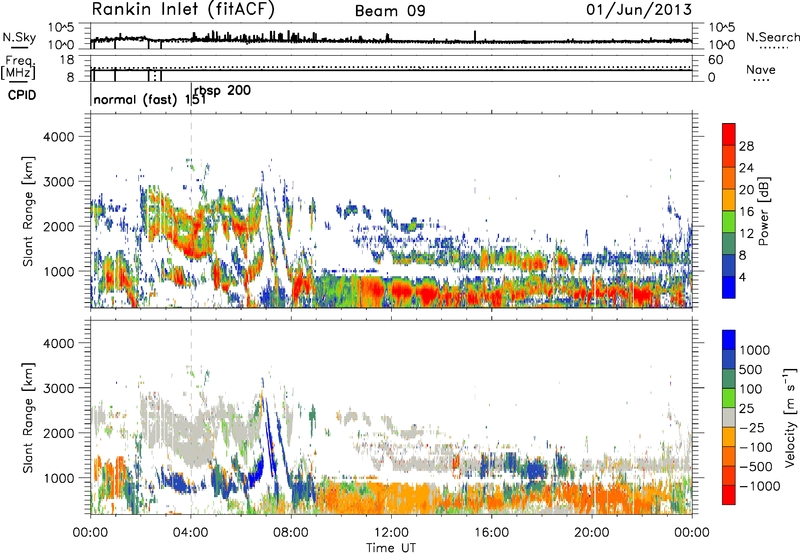Click 'Slant Range [km]' label of power panel

28,211
